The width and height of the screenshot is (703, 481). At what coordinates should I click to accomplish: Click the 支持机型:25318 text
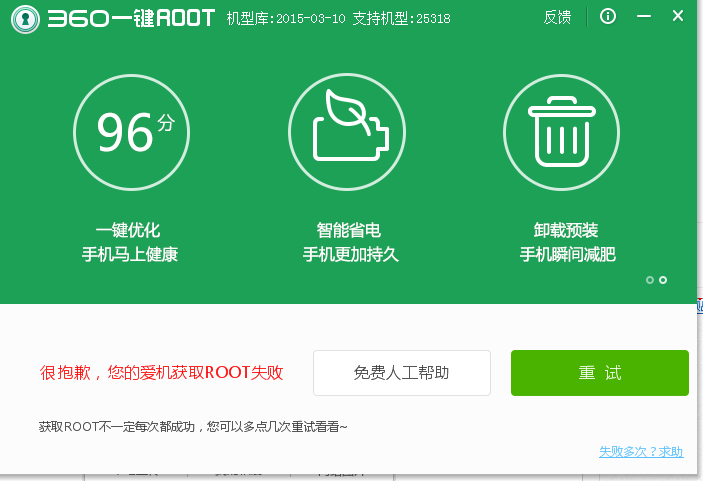tap(401, 18)
